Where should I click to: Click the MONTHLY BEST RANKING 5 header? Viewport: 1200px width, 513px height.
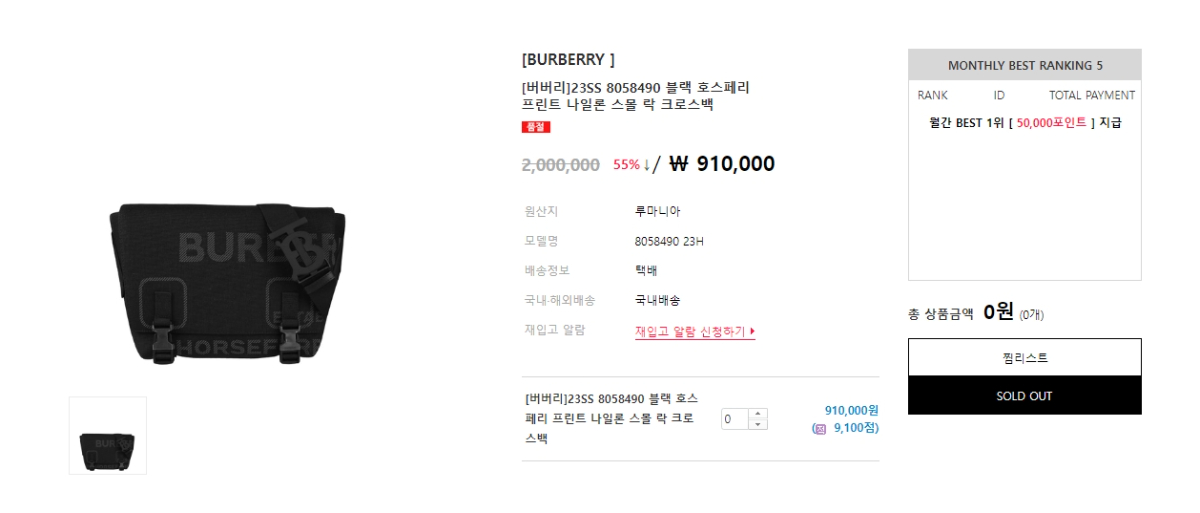1024,65
